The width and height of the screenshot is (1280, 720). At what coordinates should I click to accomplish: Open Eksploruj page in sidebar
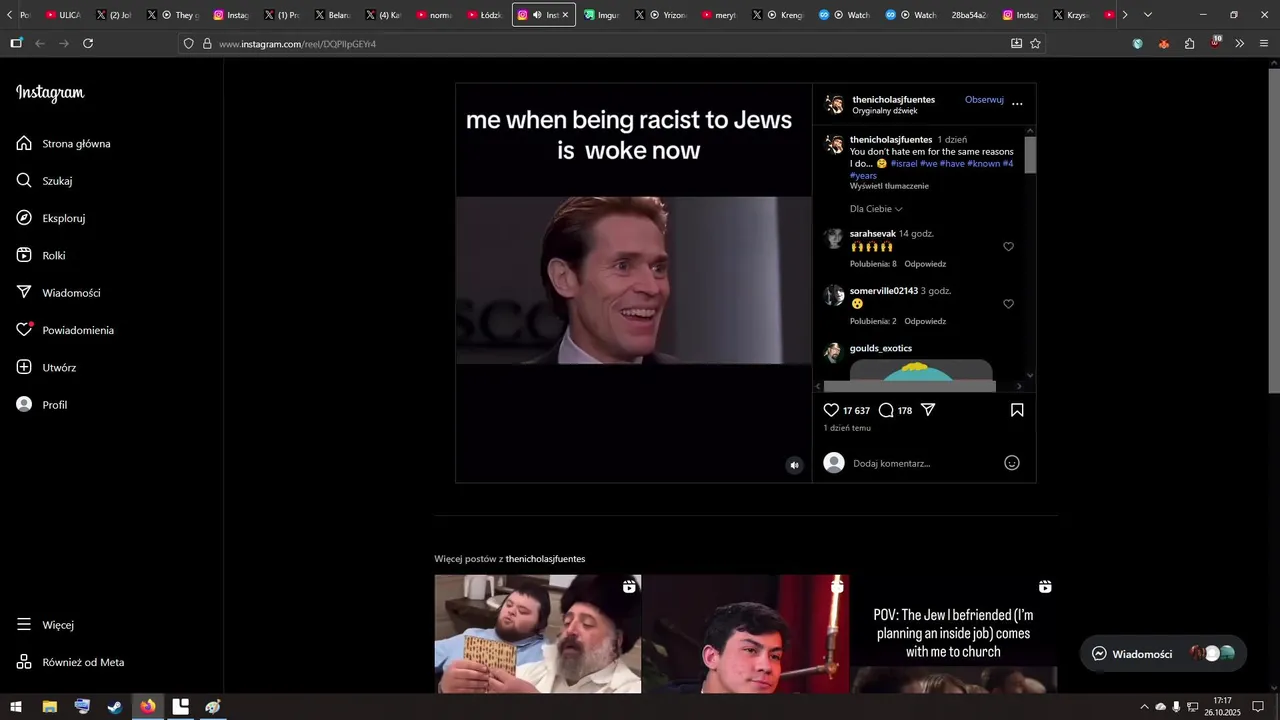[50, 218]
